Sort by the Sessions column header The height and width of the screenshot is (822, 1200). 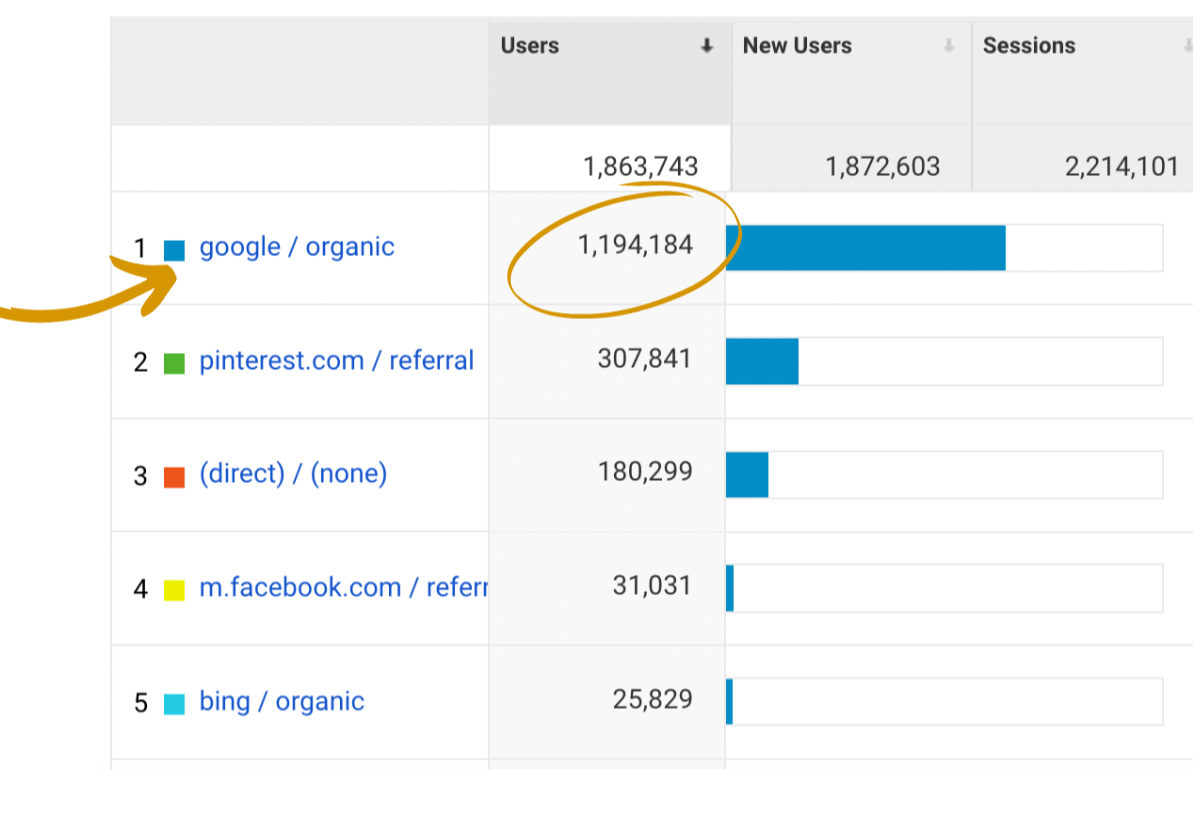(x=1029, y=46)
